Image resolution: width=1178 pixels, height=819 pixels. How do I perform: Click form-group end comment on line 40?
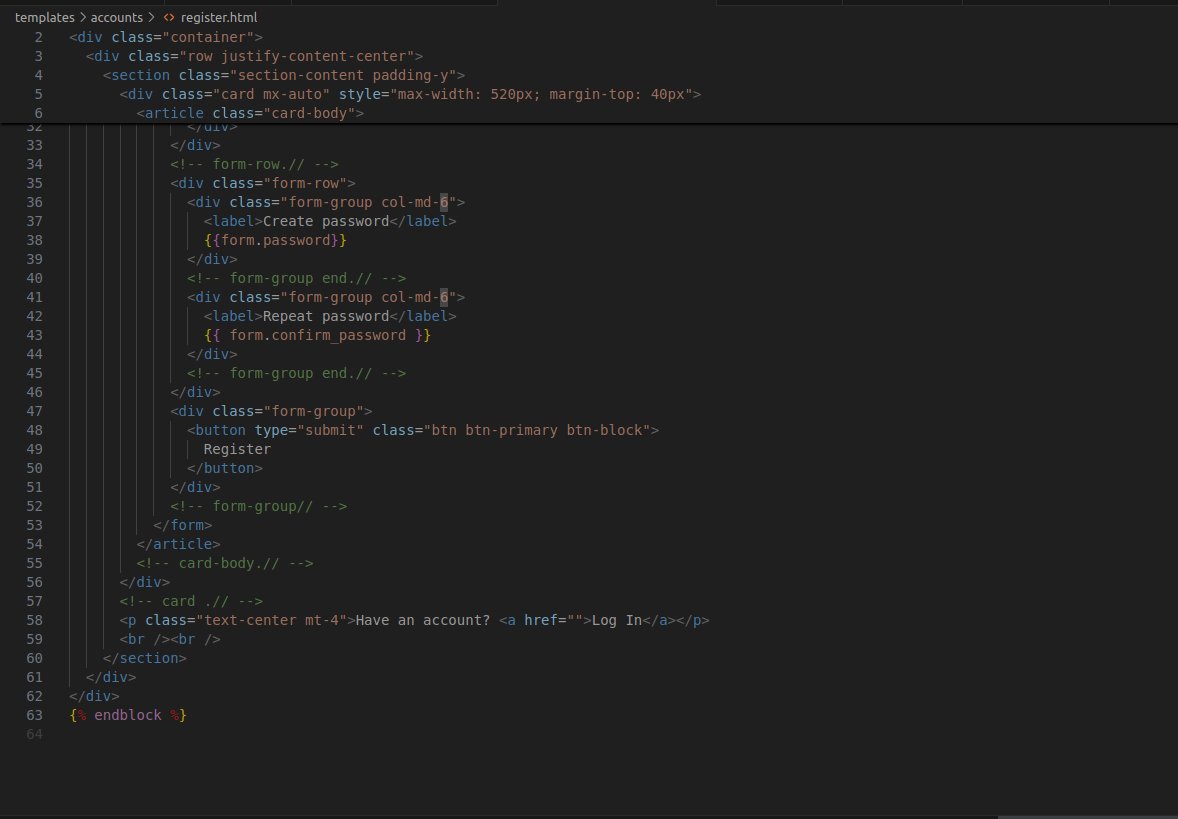pyautogui.click(x=297, y=278)
